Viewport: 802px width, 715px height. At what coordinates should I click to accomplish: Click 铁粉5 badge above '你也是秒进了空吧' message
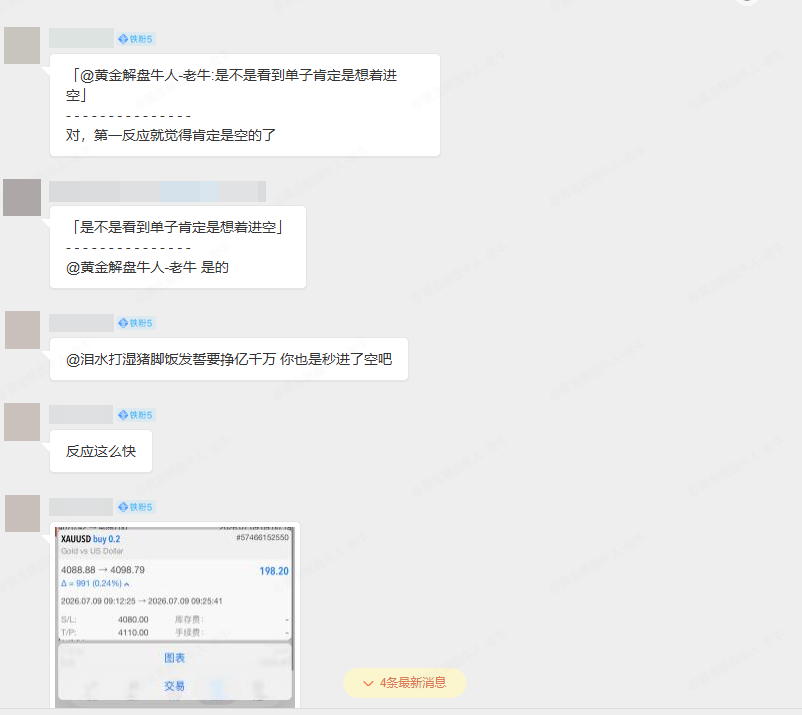click(x=136, y=323)
